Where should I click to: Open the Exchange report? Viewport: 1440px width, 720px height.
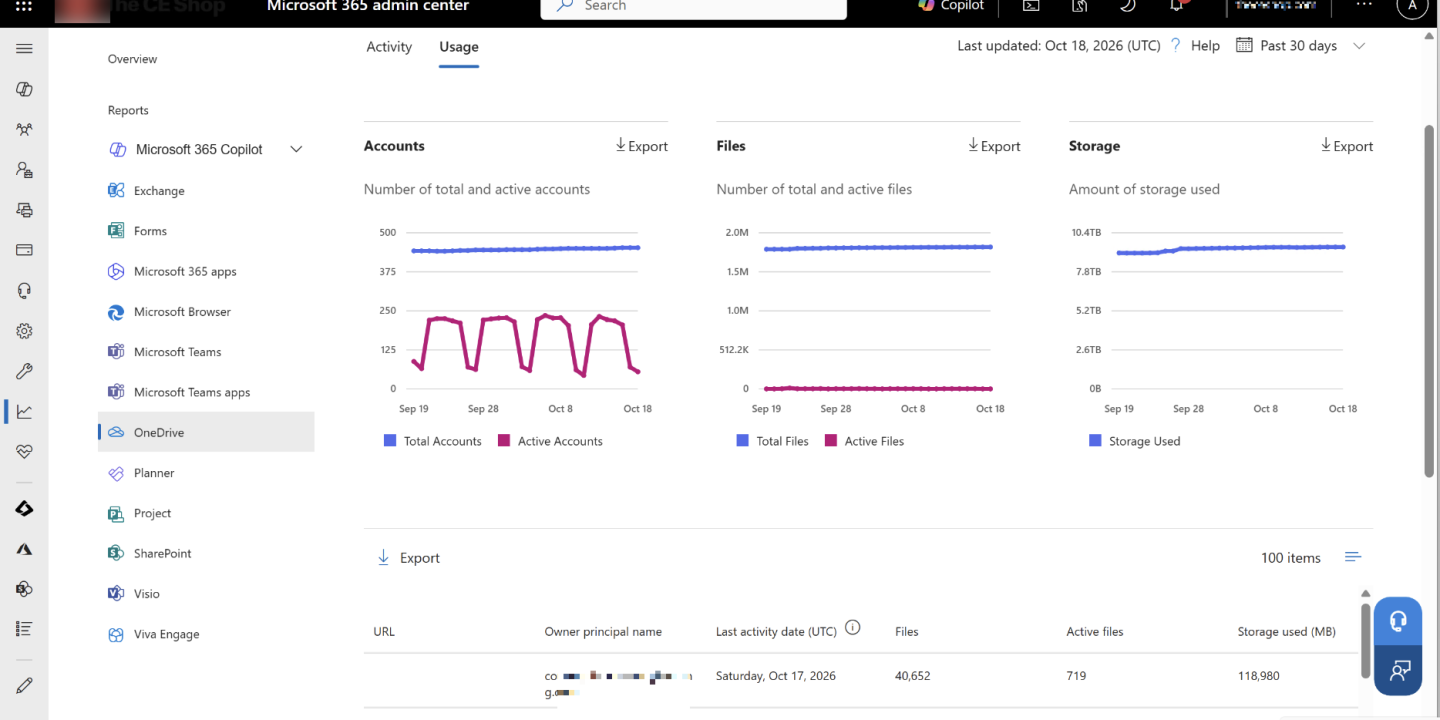[x=159, y=191]
